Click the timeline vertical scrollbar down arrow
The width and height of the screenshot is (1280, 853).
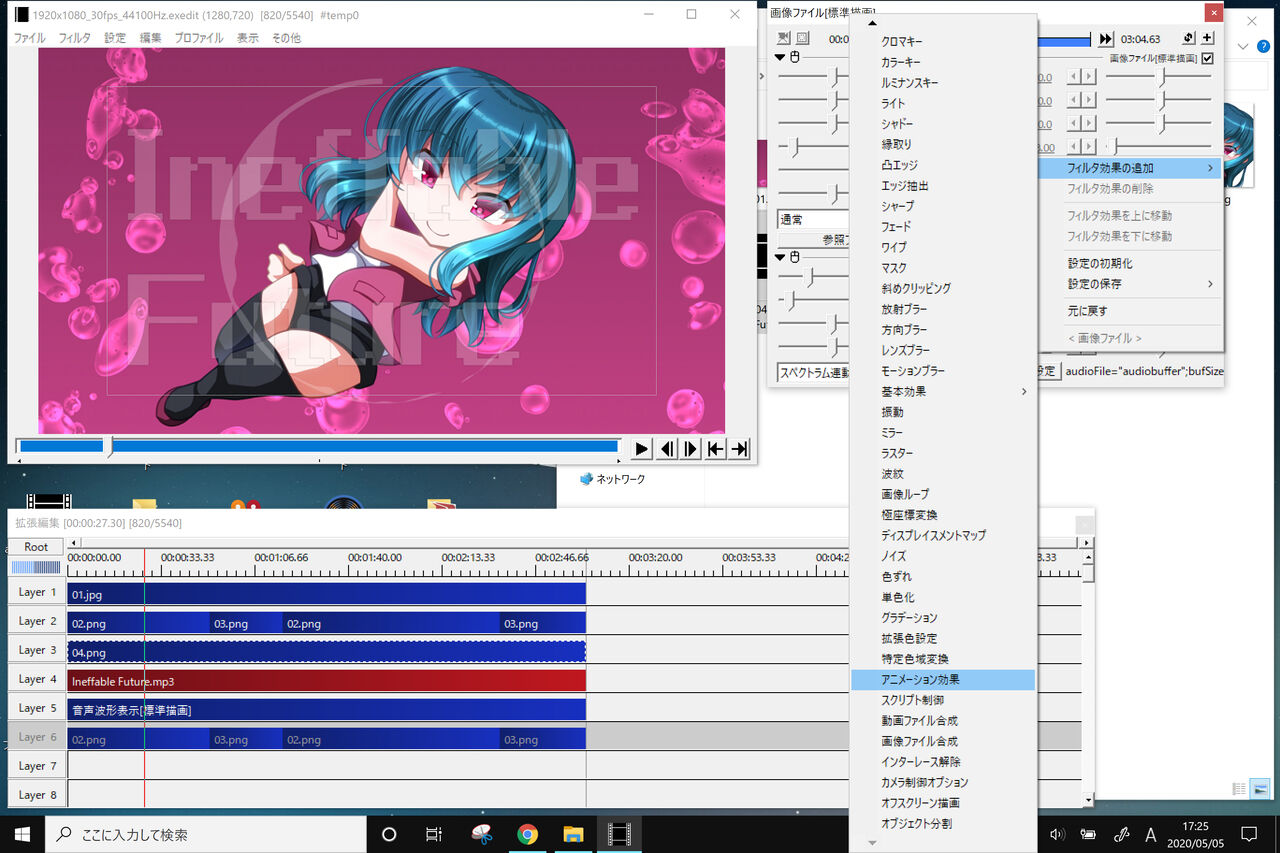(1088, 800)
